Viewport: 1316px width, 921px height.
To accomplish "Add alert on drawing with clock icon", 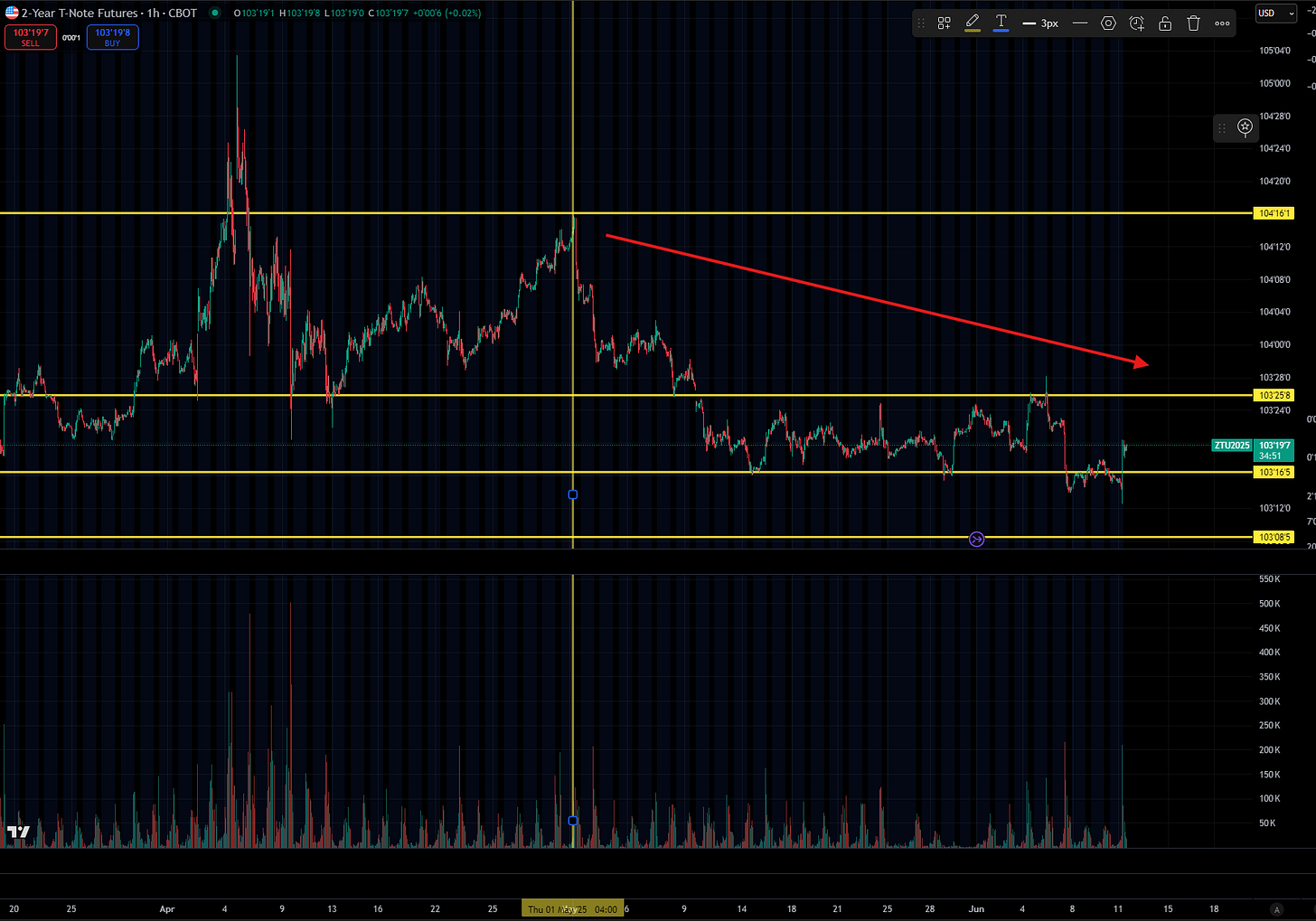I will (1137, 23).
